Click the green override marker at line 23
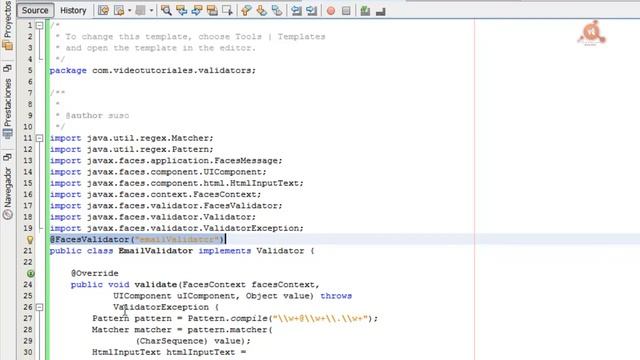 pyautogui.click(x=31, y=273)
